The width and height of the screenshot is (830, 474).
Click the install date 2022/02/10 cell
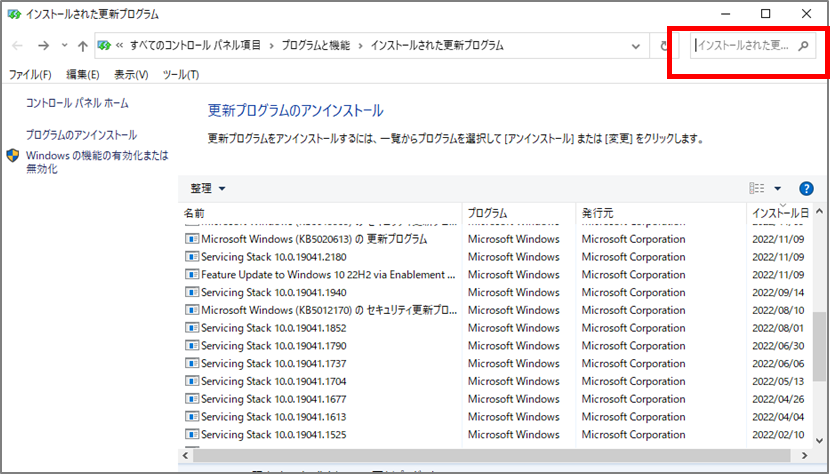(x=778, y=435)
